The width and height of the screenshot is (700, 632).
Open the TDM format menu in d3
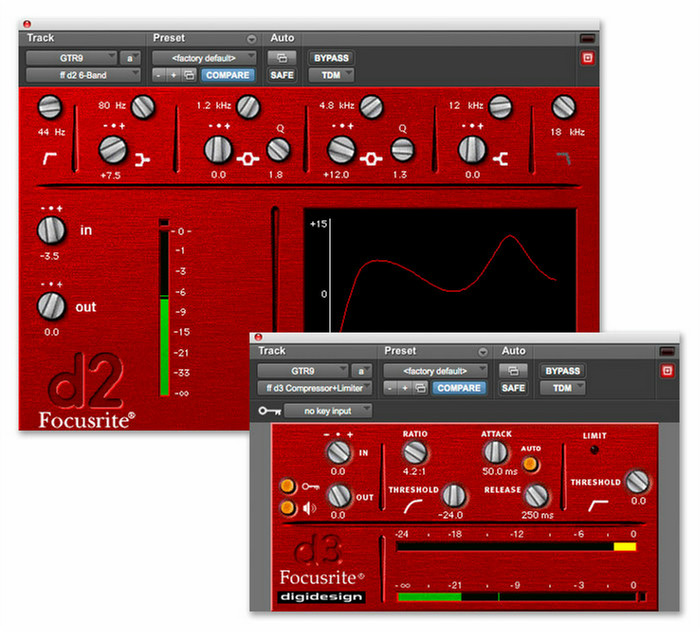562,388
